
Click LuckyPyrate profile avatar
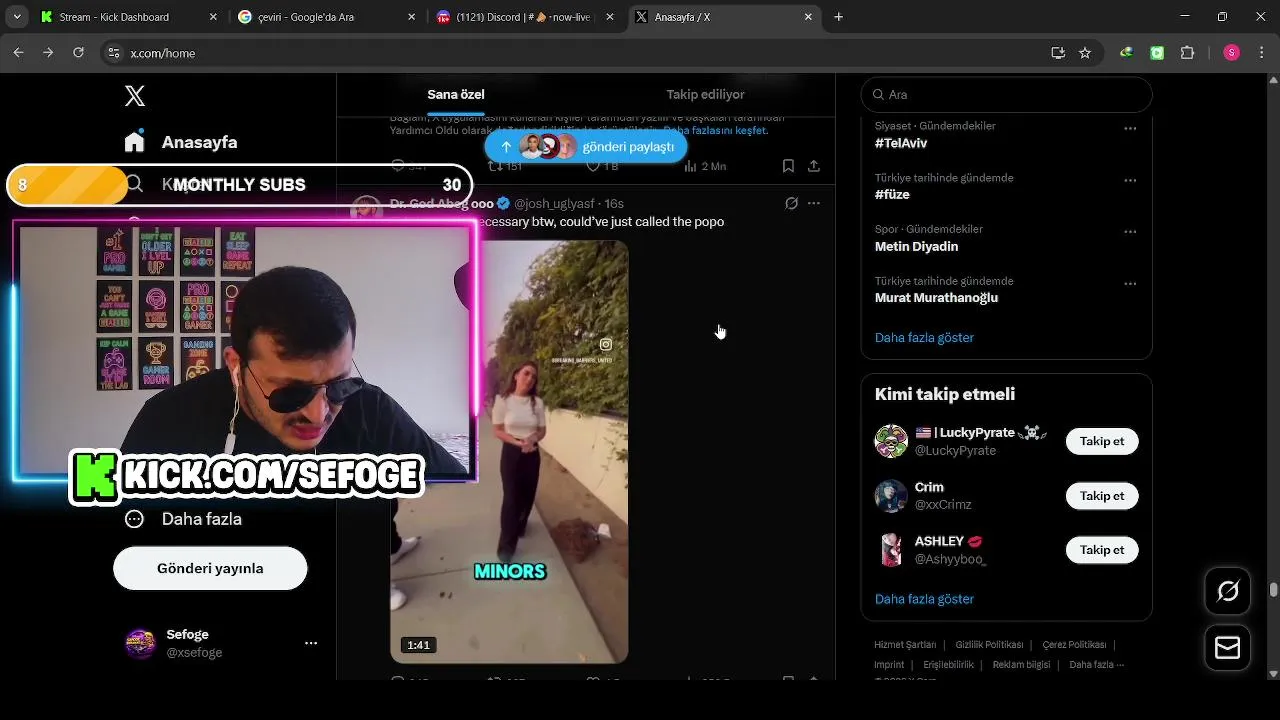(891, 441)
